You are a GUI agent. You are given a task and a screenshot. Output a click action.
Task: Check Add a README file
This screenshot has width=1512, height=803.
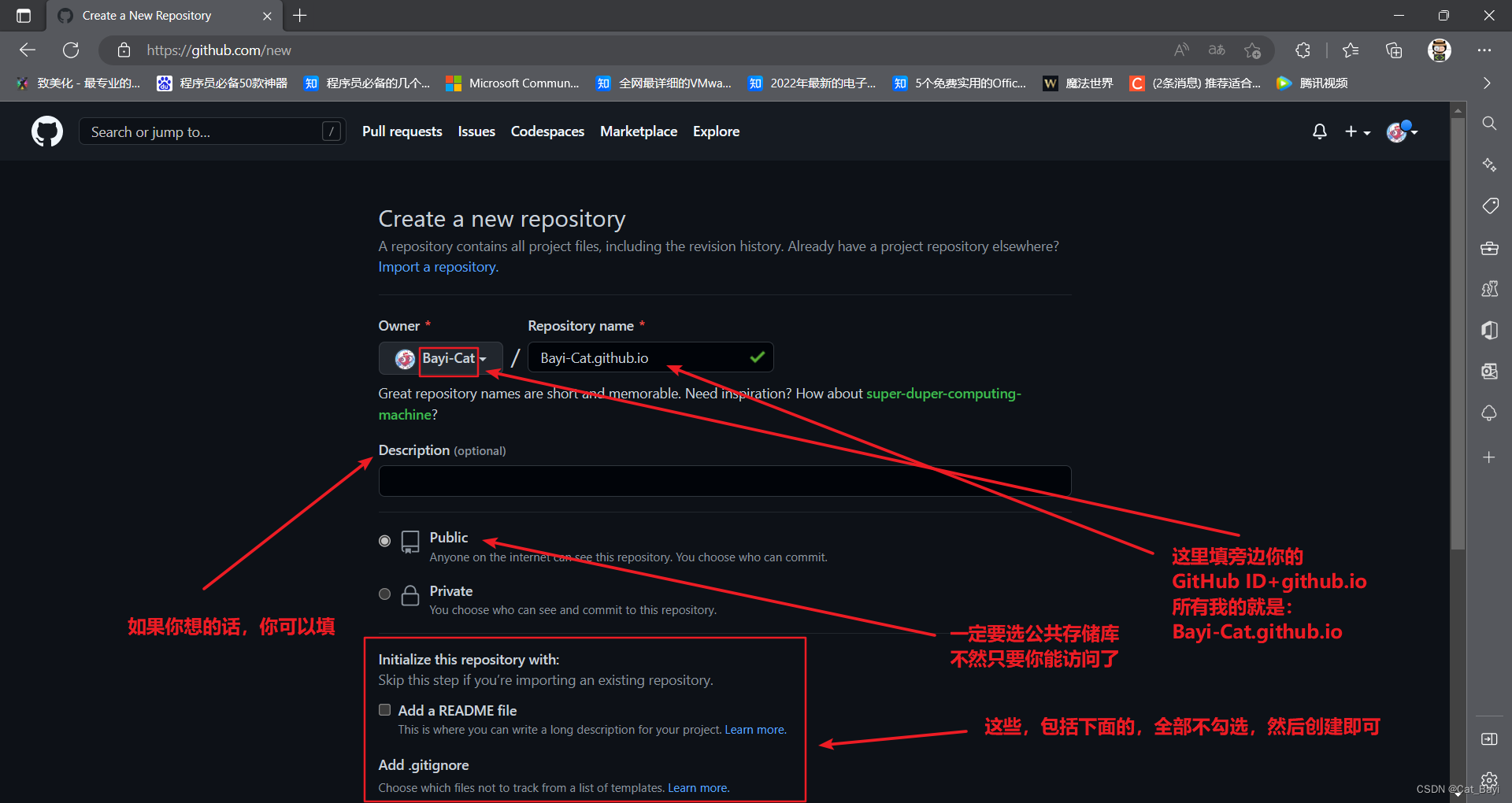point(384,710)
